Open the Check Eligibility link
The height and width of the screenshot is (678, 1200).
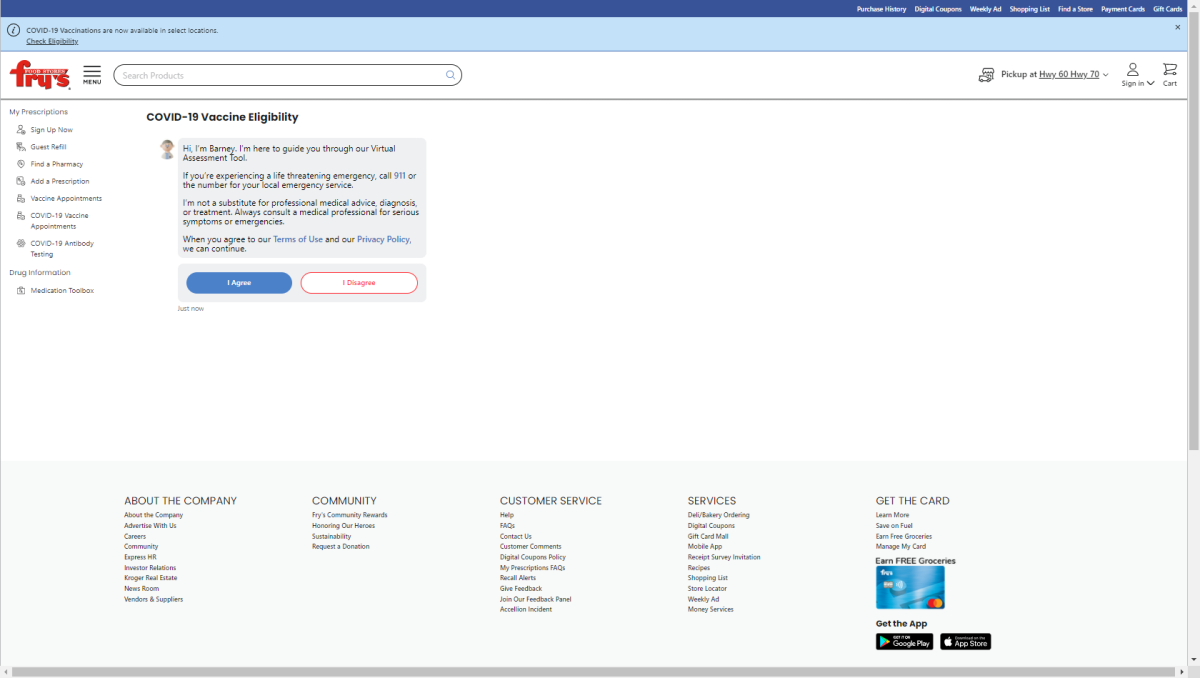click(52, 41)
